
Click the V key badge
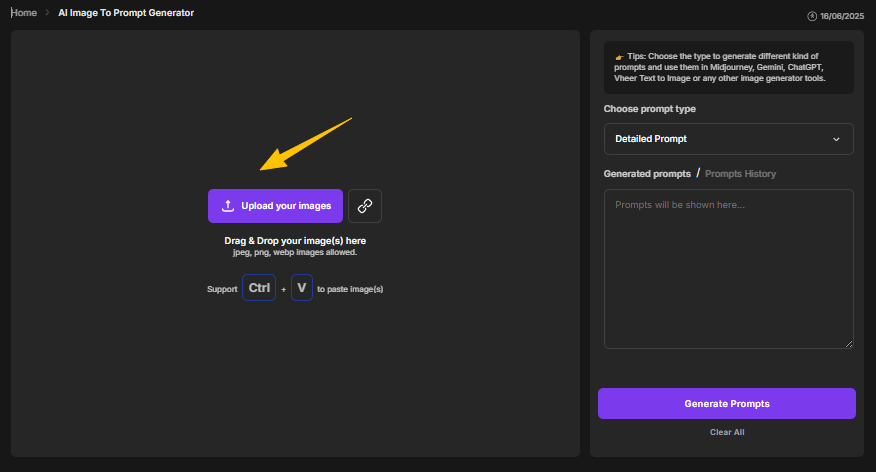tap(302, 288)
